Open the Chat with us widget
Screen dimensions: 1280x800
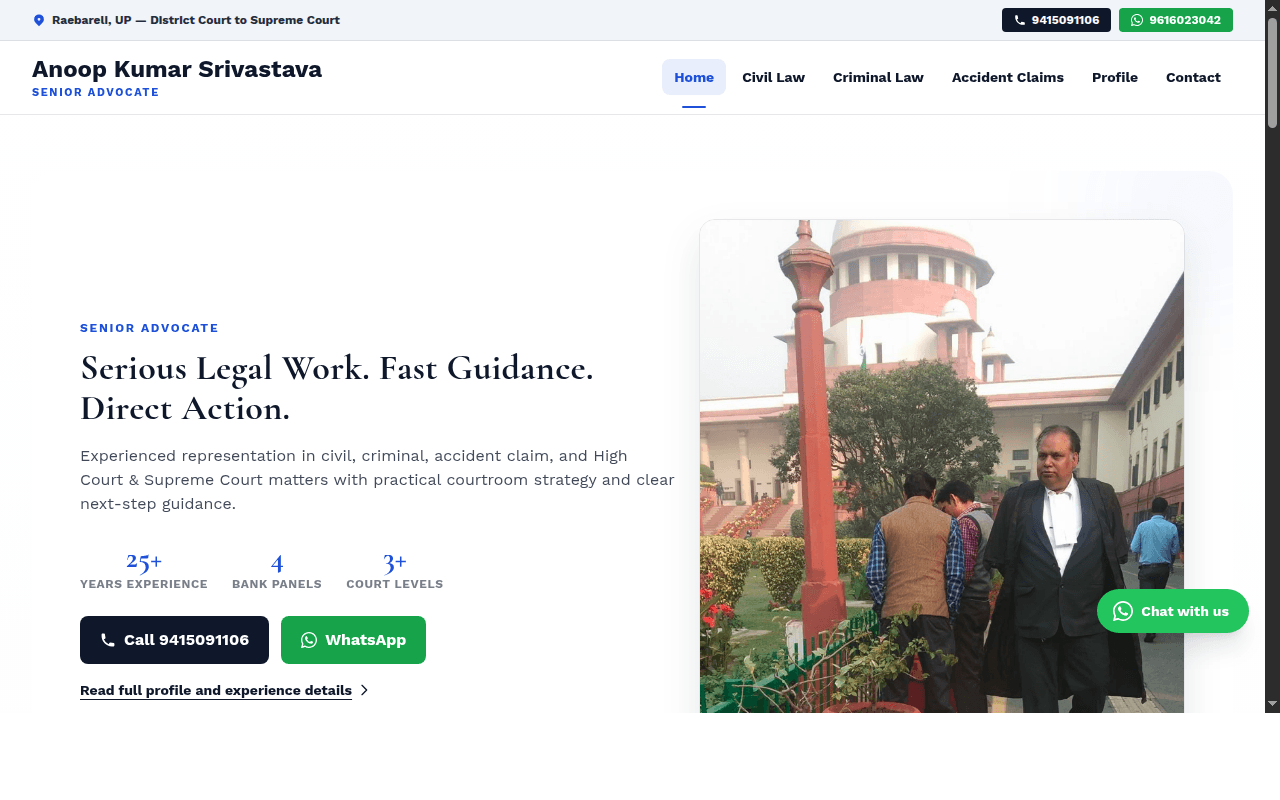tap(1173, 611)
